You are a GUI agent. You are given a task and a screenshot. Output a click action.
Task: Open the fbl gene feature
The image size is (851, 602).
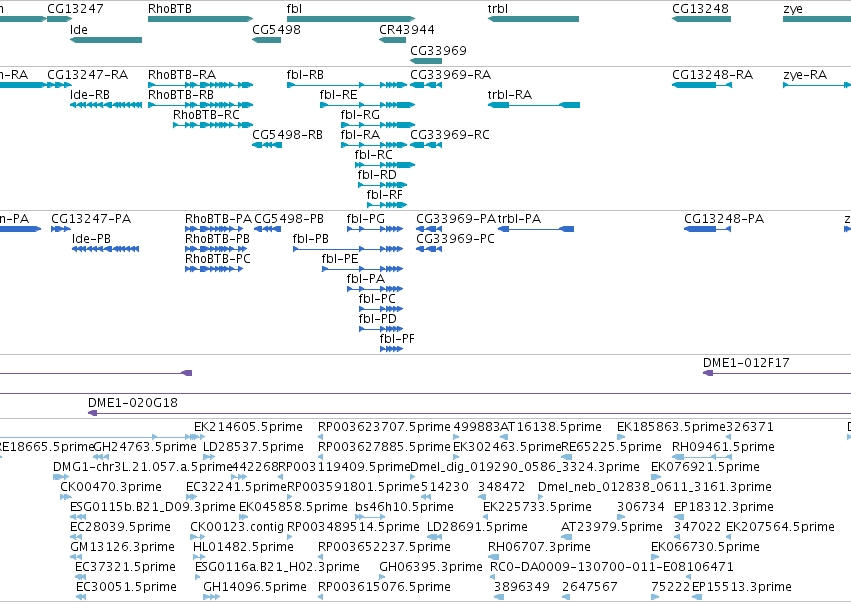coord(351,19)
